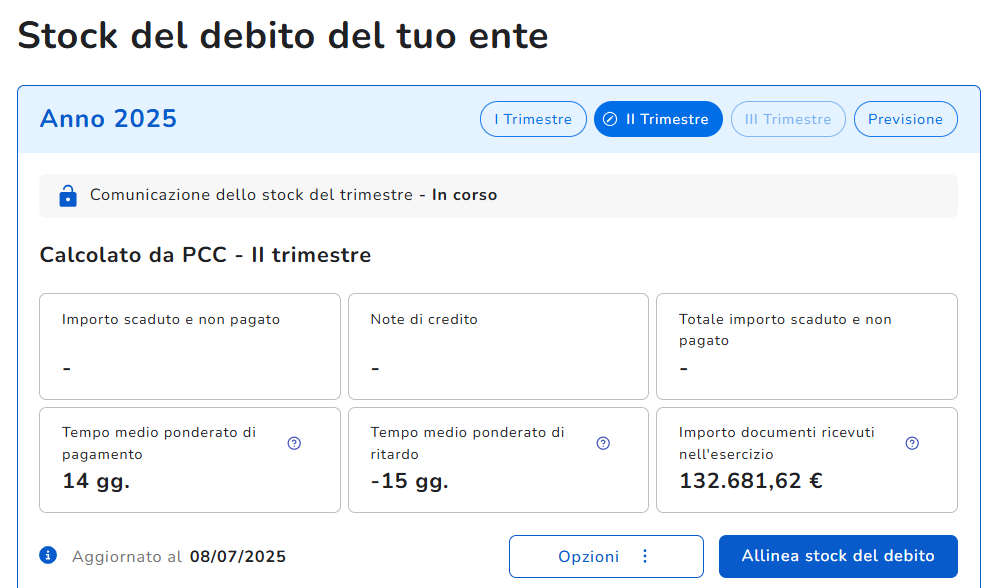Click the lock icon in communication banner
Viewport: 999px width, 588px height.
click(68, 196)
